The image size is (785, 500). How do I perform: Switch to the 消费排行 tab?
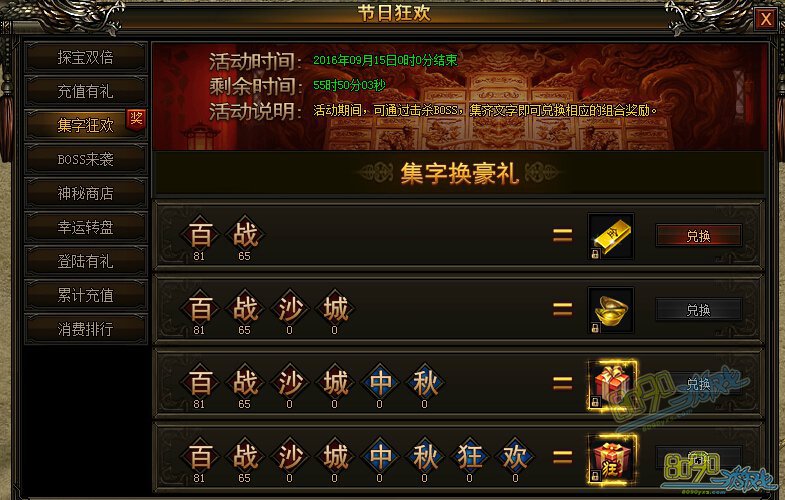click(86, 329)
